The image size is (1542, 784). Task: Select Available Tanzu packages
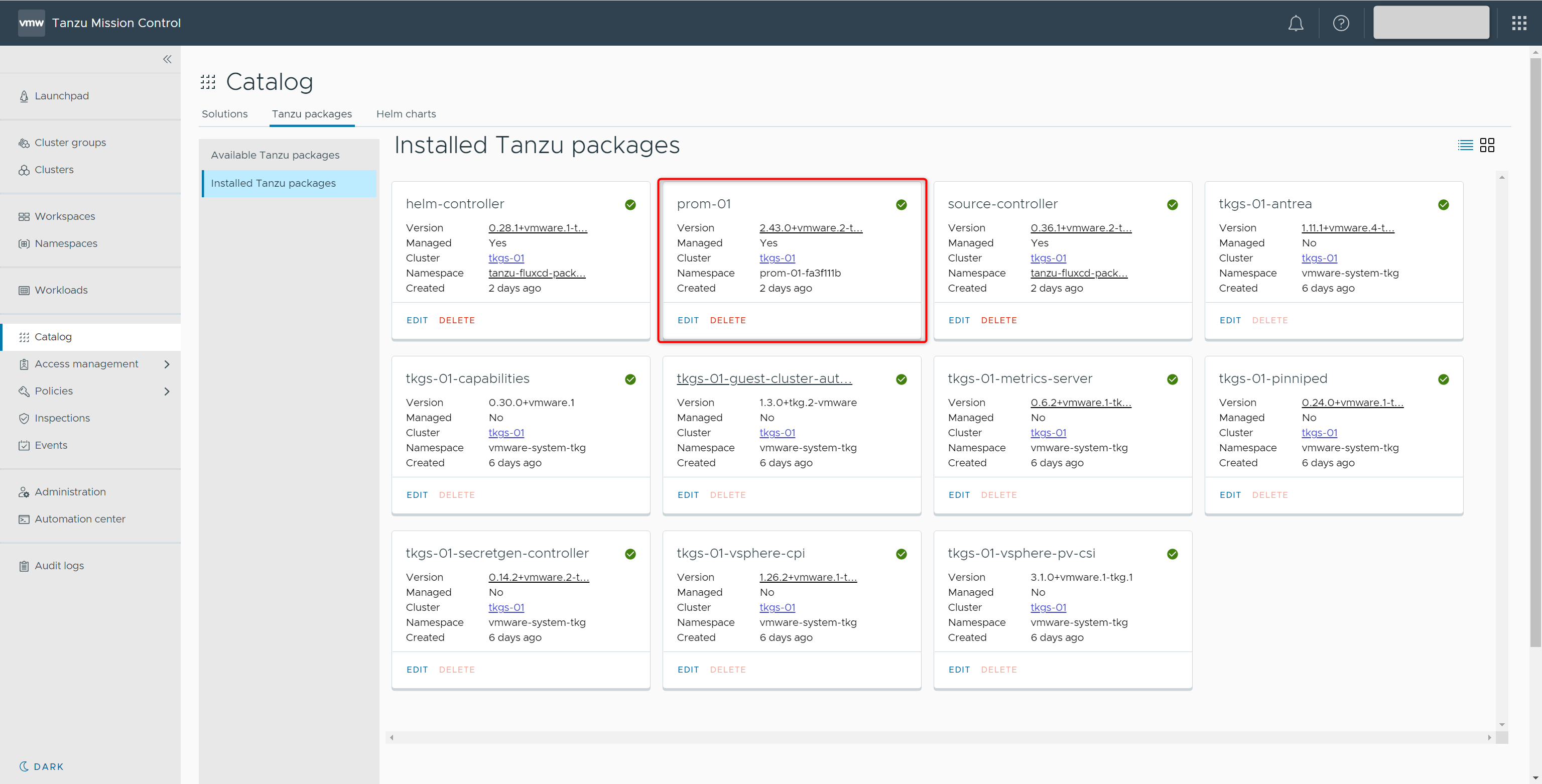[275, 155]
